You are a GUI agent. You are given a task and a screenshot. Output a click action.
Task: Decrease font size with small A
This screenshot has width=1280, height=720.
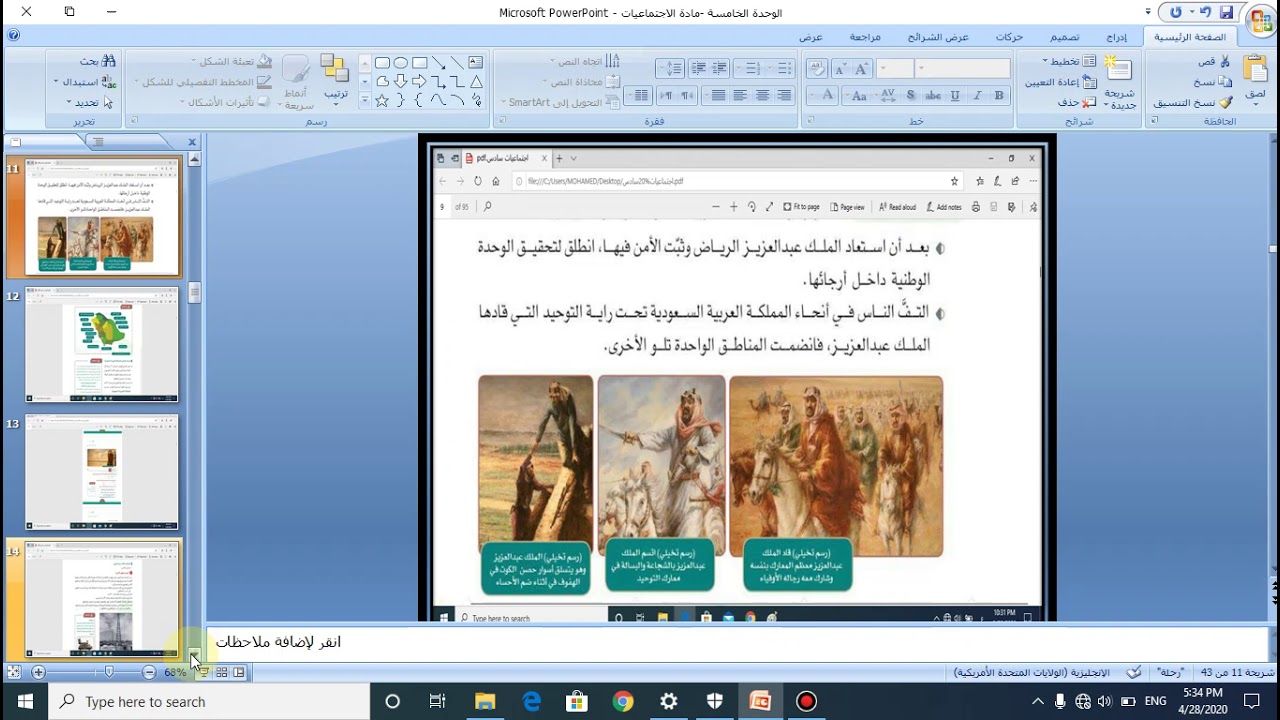840,68
